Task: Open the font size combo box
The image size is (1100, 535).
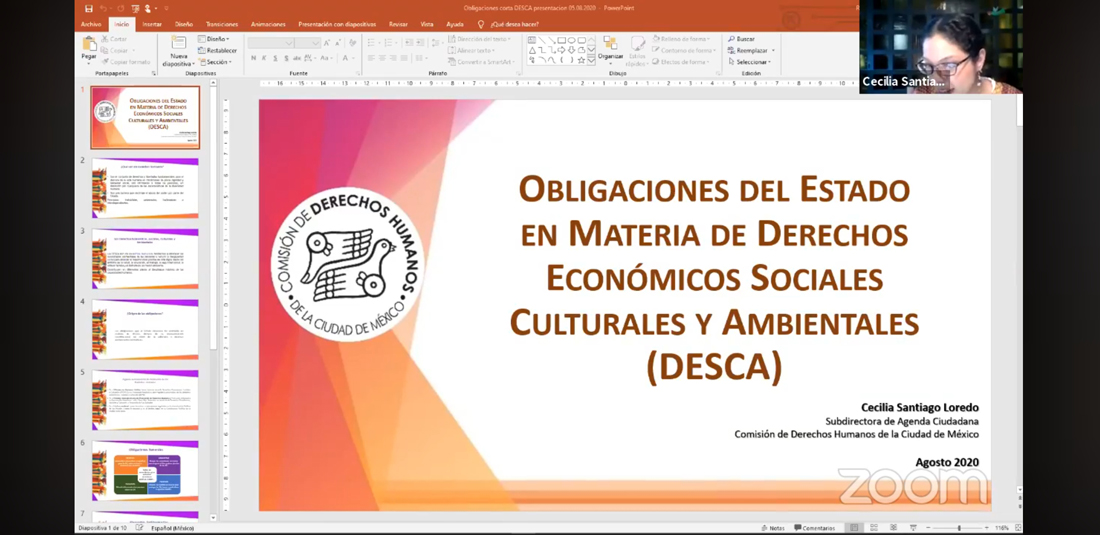Action: (x=307, y=43)
